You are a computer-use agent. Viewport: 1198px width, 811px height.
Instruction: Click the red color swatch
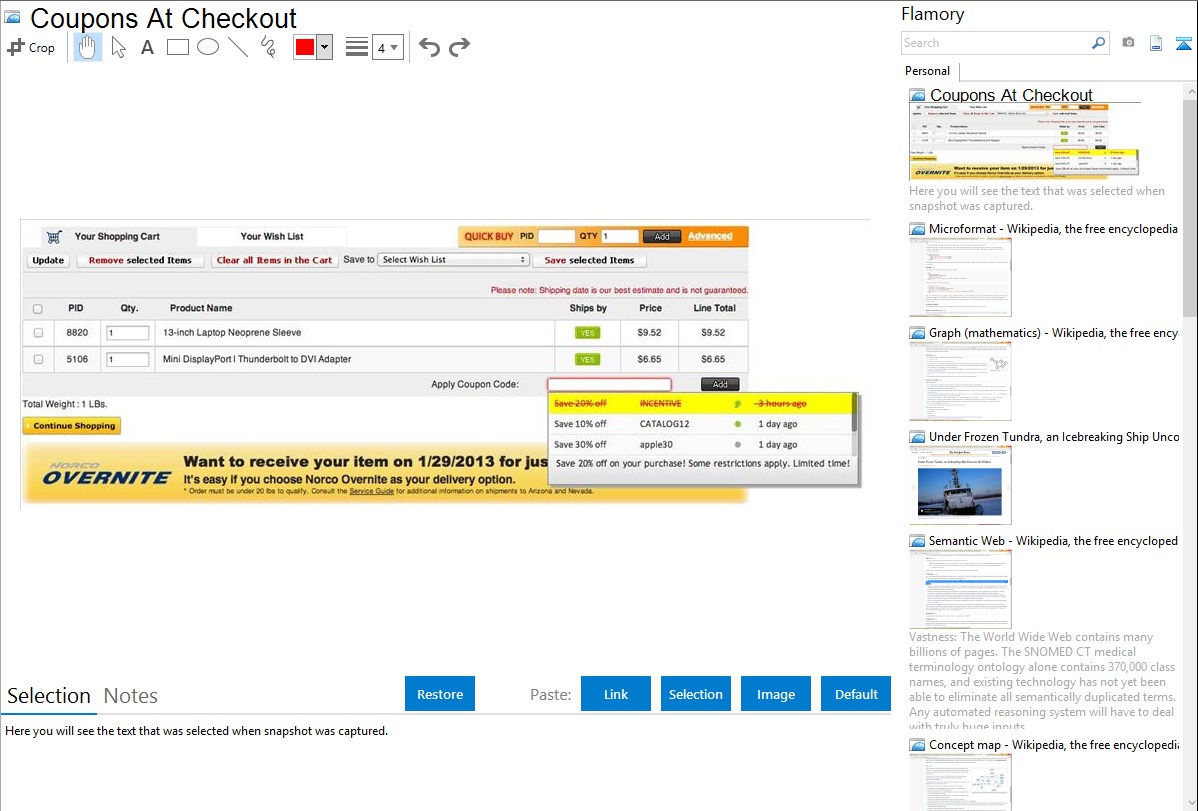point(305,47)
